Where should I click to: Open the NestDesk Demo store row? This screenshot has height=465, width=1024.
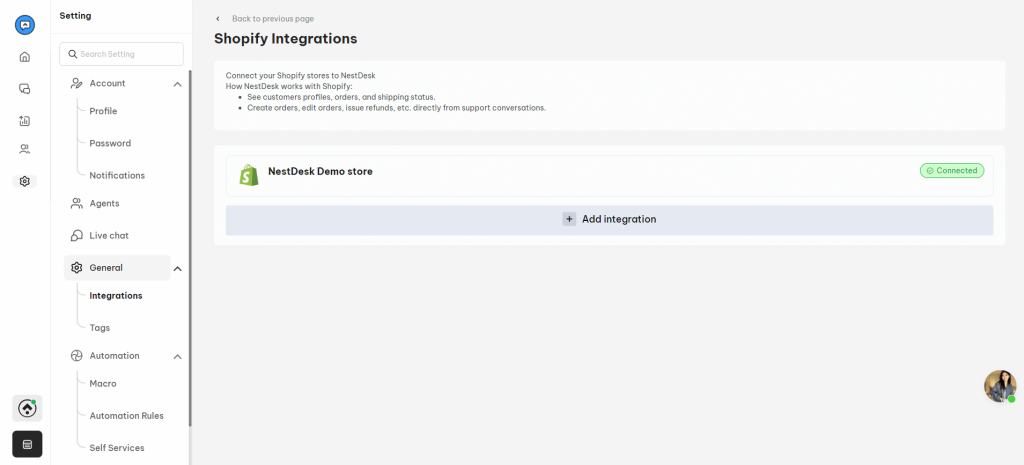(x=609, y=176)
